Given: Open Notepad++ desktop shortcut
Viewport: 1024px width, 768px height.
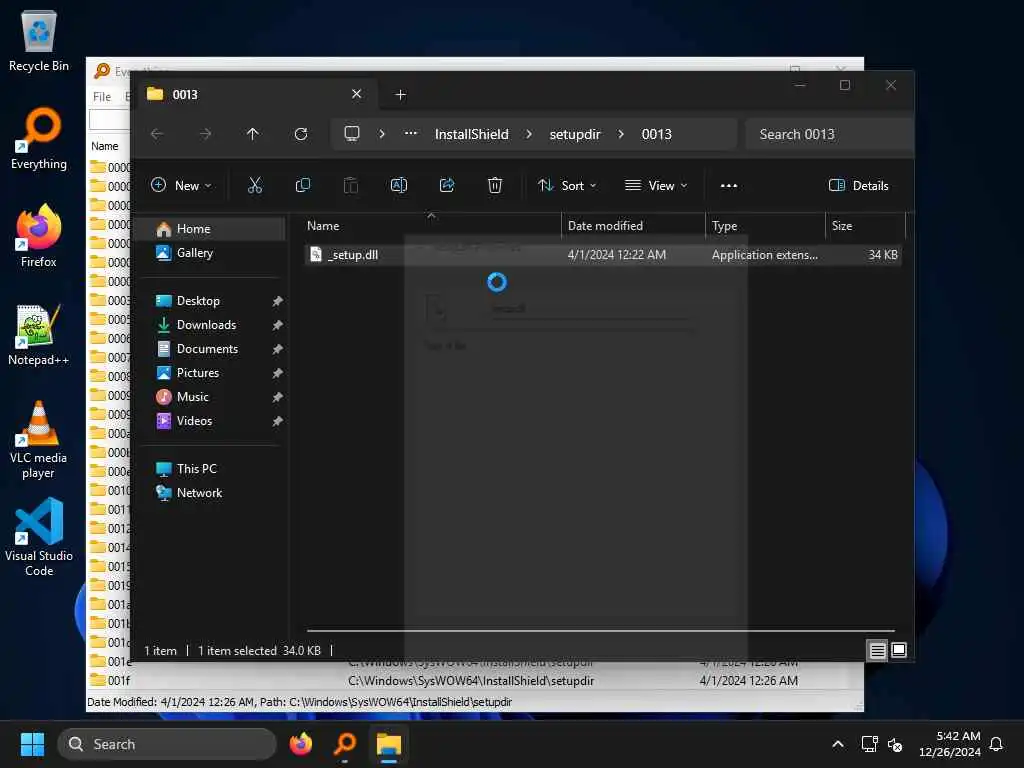Looking at the screenshot, I should (x=39, y=334).
